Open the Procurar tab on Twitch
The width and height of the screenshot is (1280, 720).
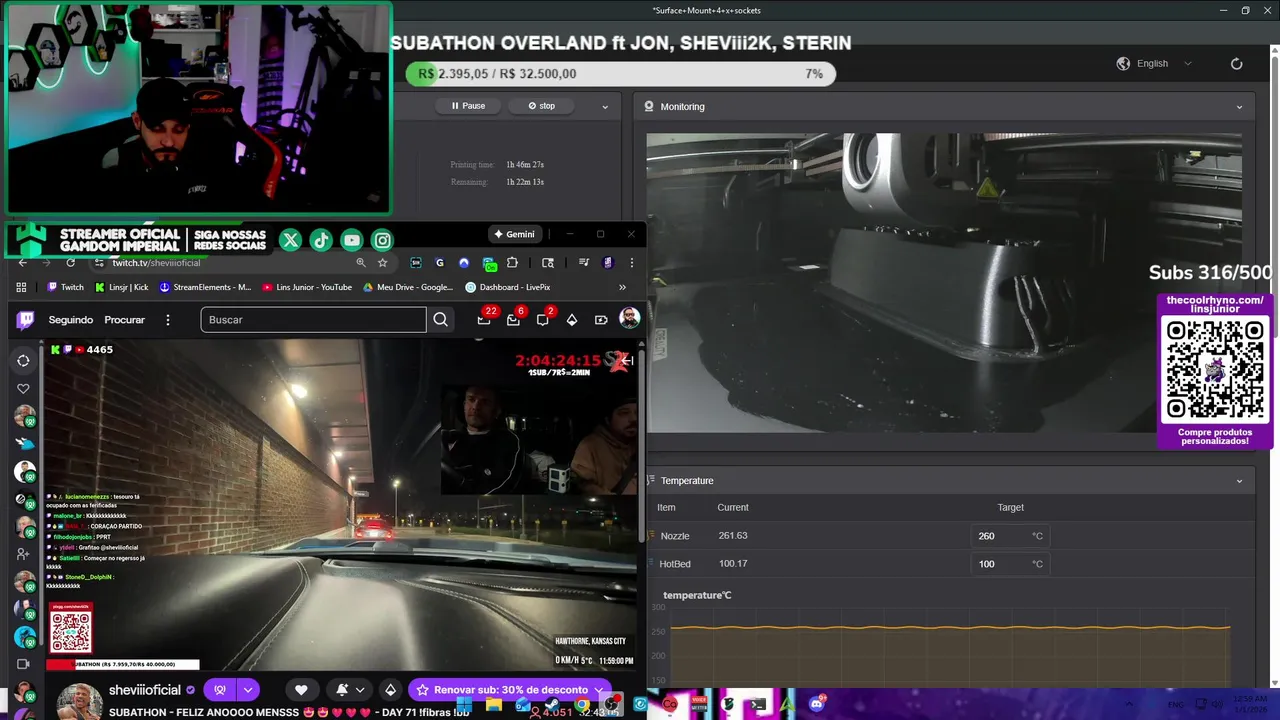pos(125,320)
